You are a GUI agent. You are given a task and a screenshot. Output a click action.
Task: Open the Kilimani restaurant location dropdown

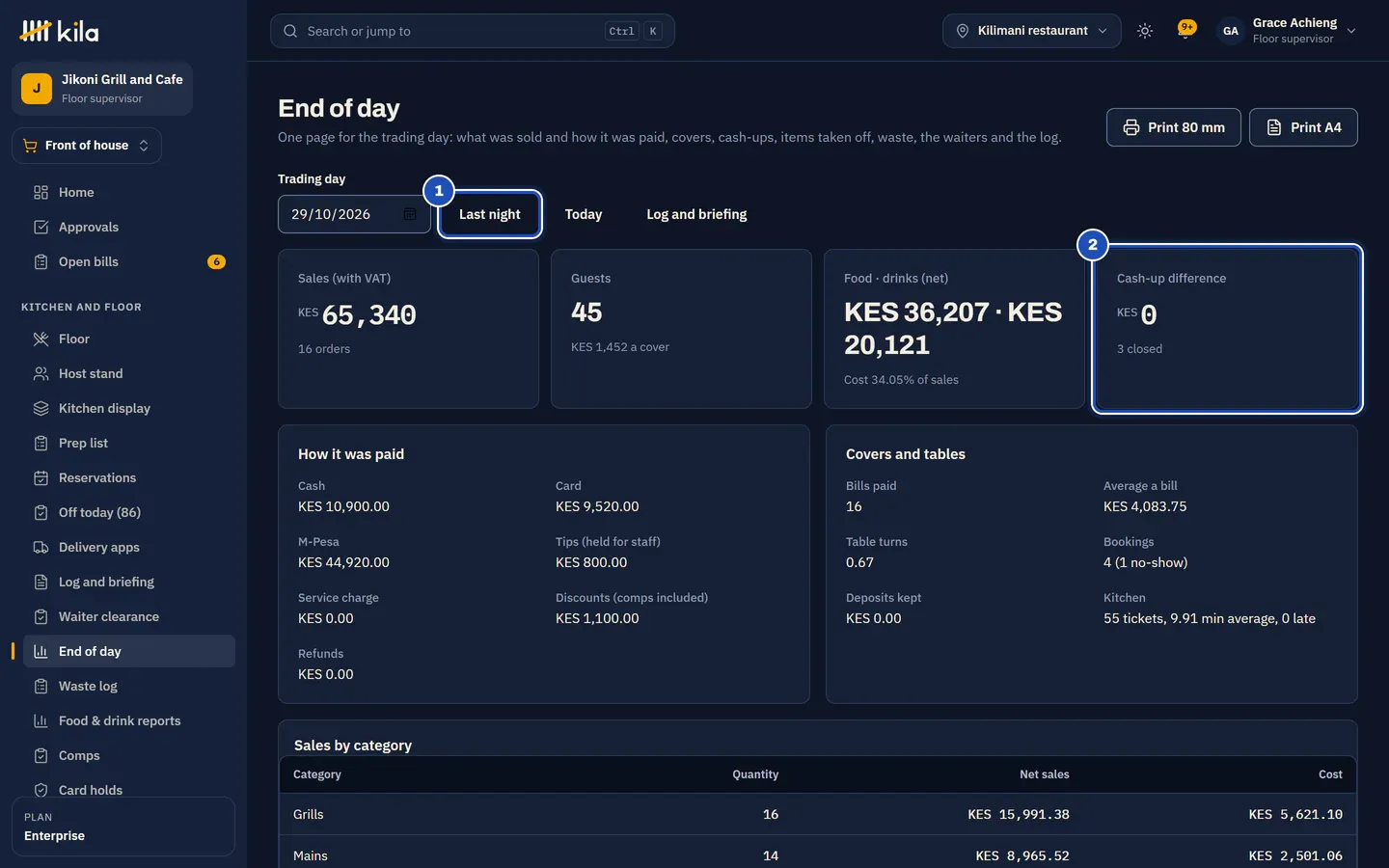coord(1032,31)
